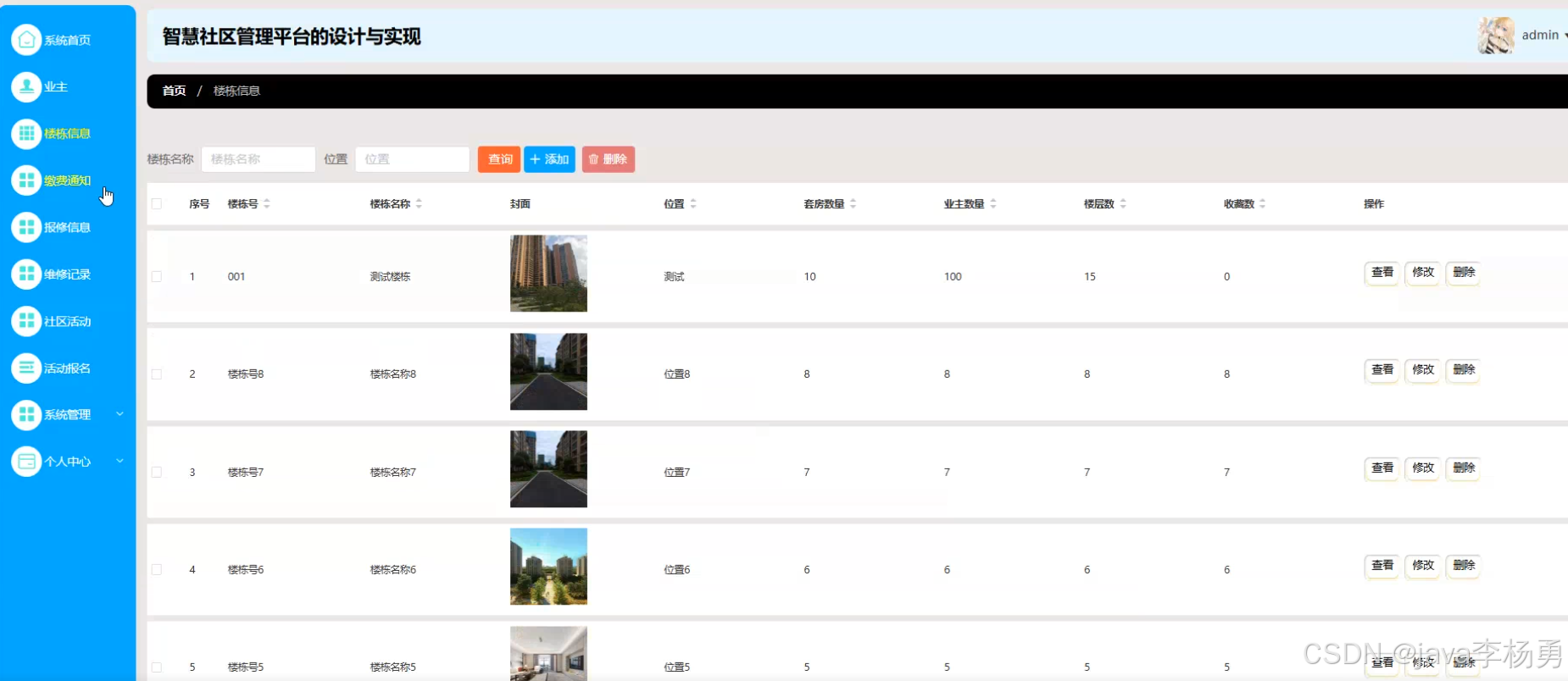Open the 社区活动 sidebar icon
The image size is (1568, 681).
click(x=26, y=321)
